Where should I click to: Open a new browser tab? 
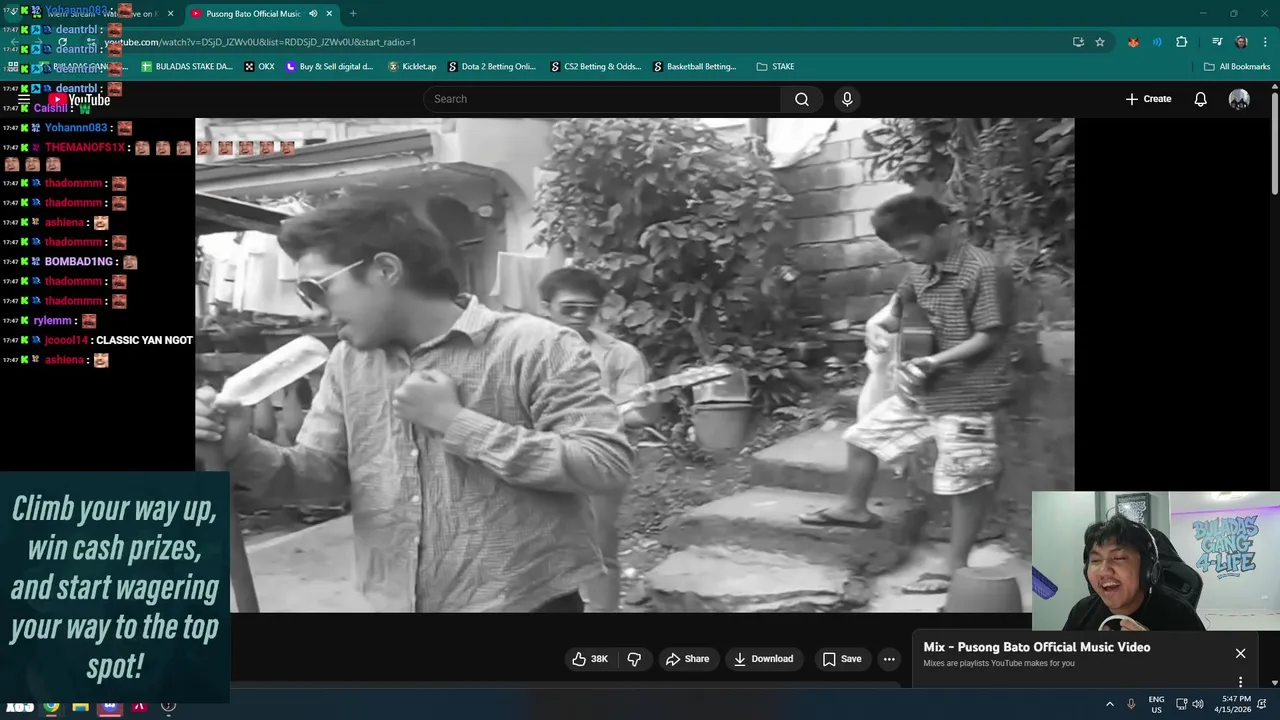[352, 14]
